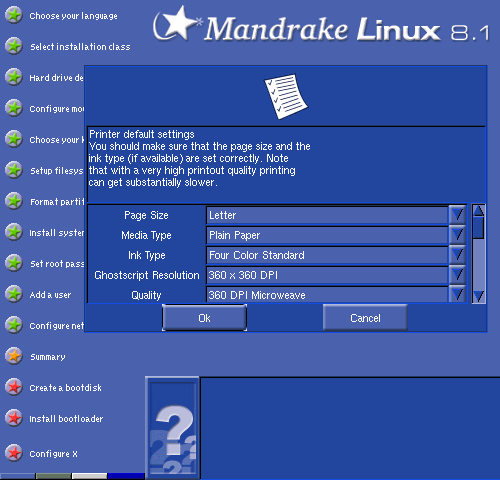Click the printer settings document icon

(286, 96)
